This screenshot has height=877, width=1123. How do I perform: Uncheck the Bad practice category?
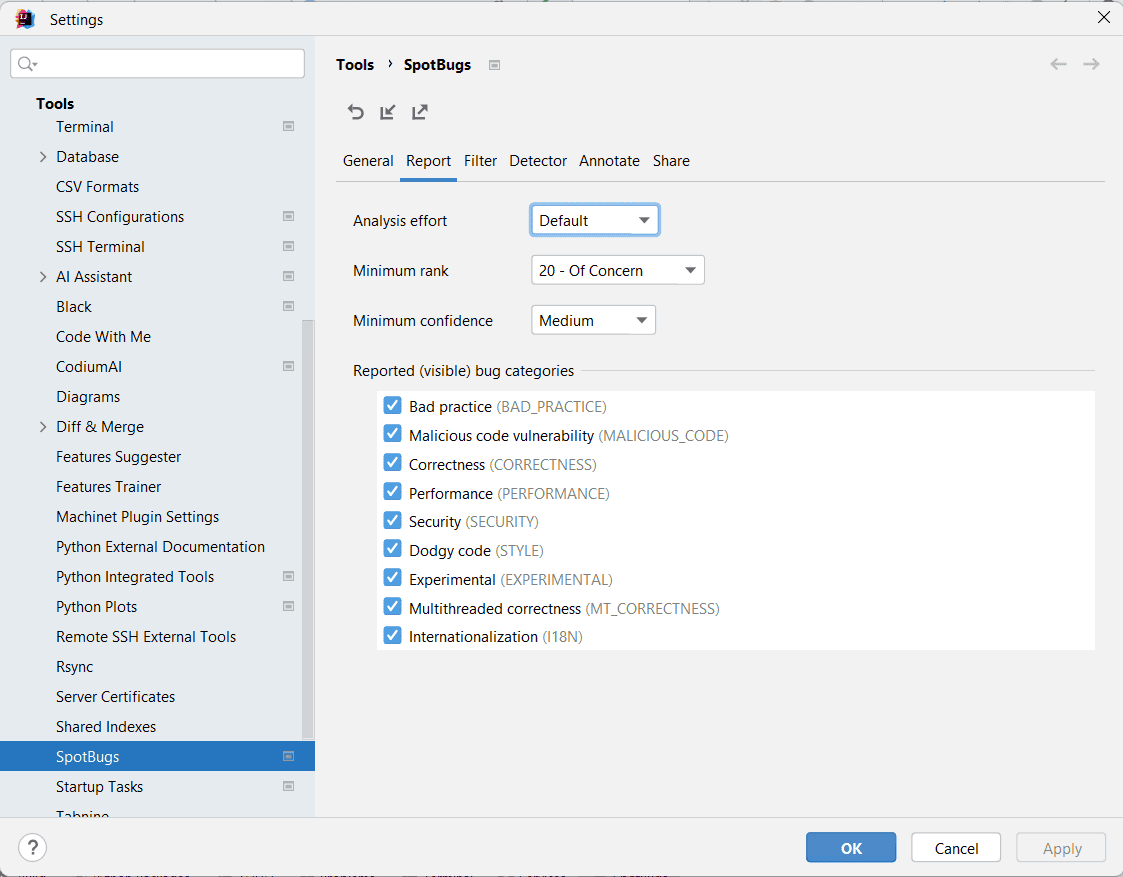[392, 406]
